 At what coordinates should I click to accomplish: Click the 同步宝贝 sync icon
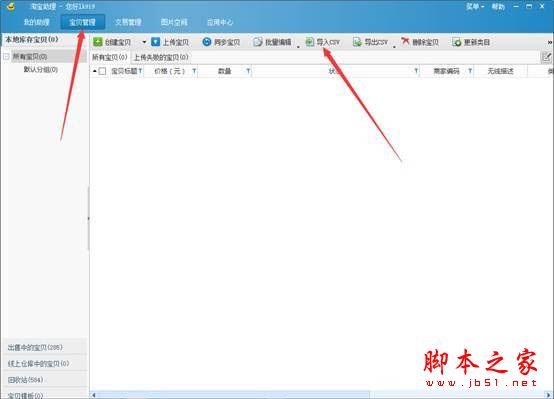(x=207, y=42)
